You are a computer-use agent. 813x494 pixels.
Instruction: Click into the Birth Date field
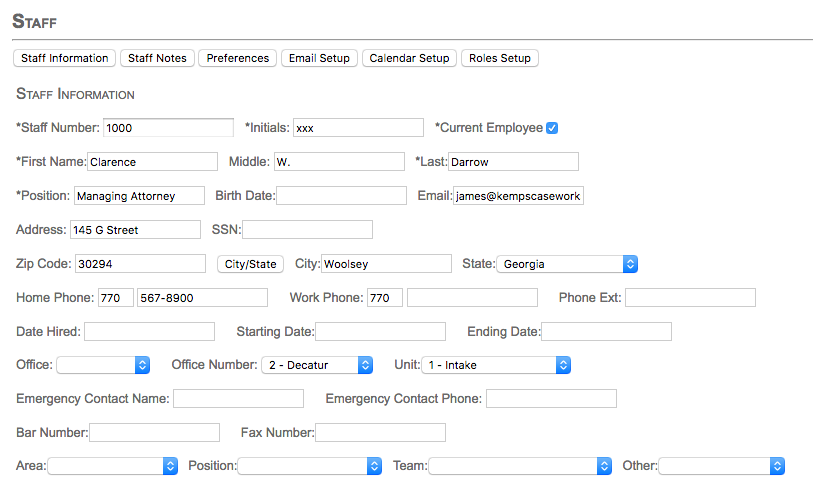pyautogui.click(x=341, y=196)
